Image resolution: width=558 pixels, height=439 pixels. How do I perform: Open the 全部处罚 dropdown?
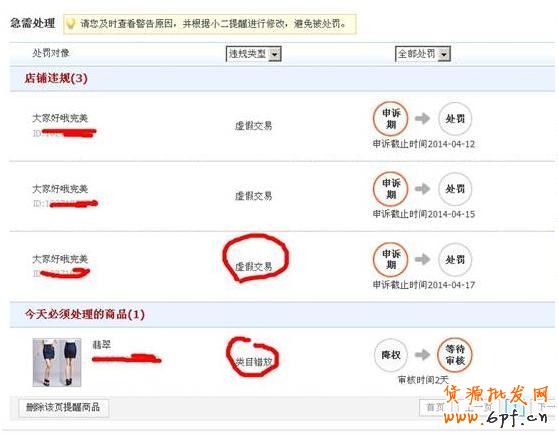click(423, 54)
